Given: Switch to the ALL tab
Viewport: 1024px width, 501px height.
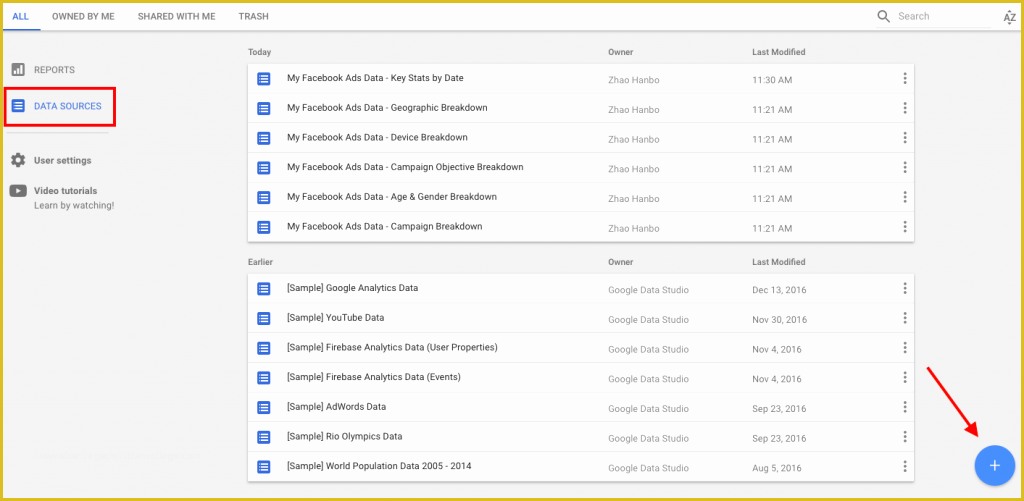Looking at the screenshot, I should pos(20,16).
